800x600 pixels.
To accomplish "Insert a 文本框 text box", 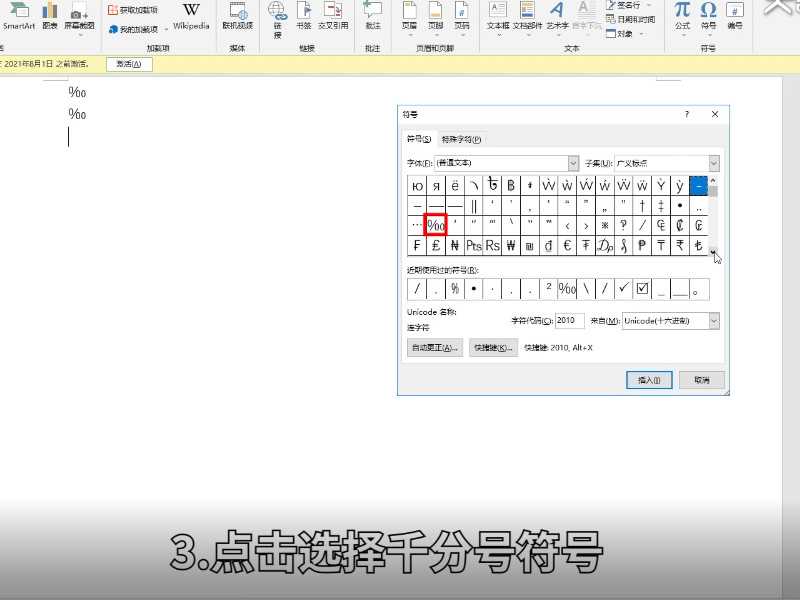I will coord(498,15).
